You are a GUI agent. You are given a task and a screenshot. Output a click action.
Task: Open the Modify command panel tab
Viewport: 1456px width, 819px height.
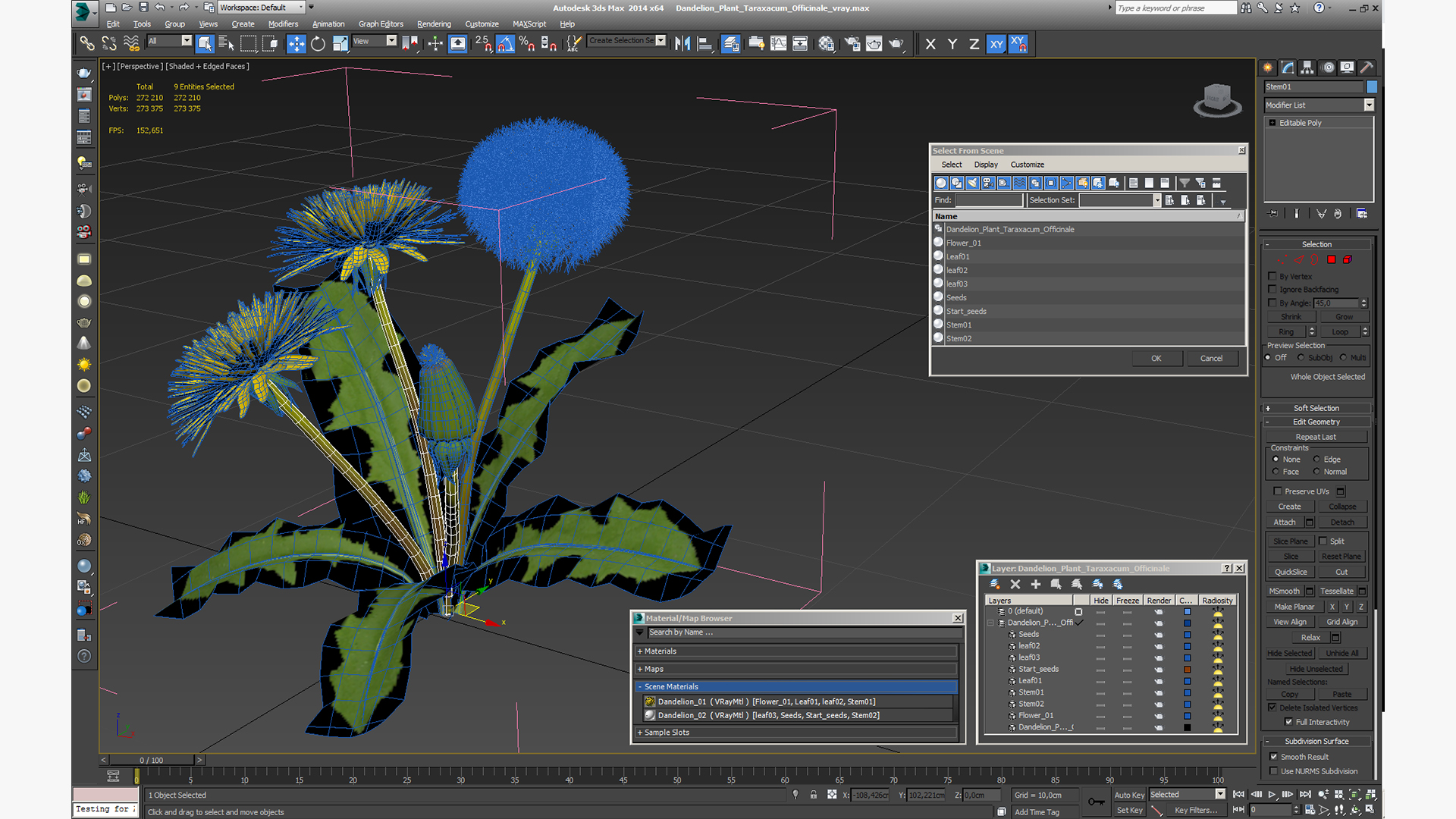pyautogui.click(x=1288, y=67)
